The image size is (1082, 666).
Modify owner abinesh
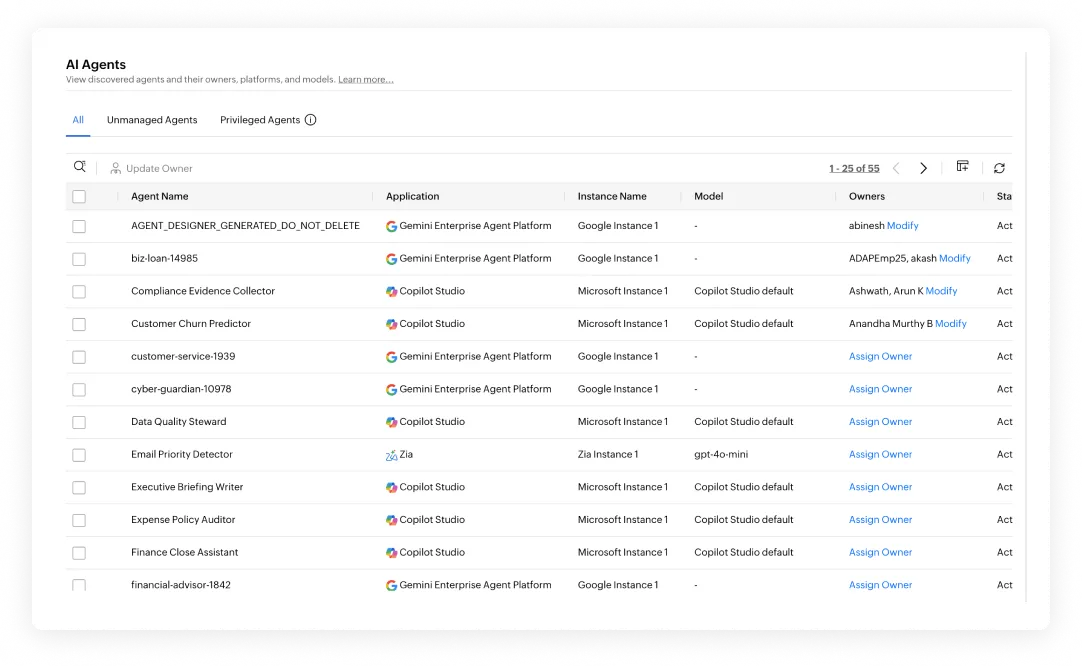coord(903,226)
